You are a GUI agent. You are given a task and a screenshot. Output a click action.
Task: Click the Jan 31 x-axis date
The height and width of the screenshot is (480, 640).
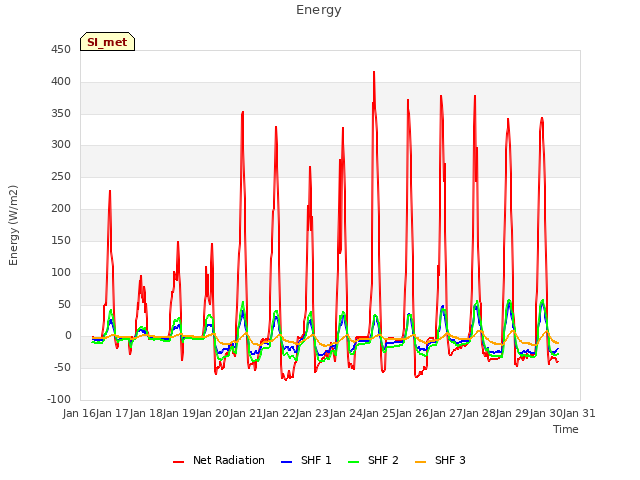(579, 414)
